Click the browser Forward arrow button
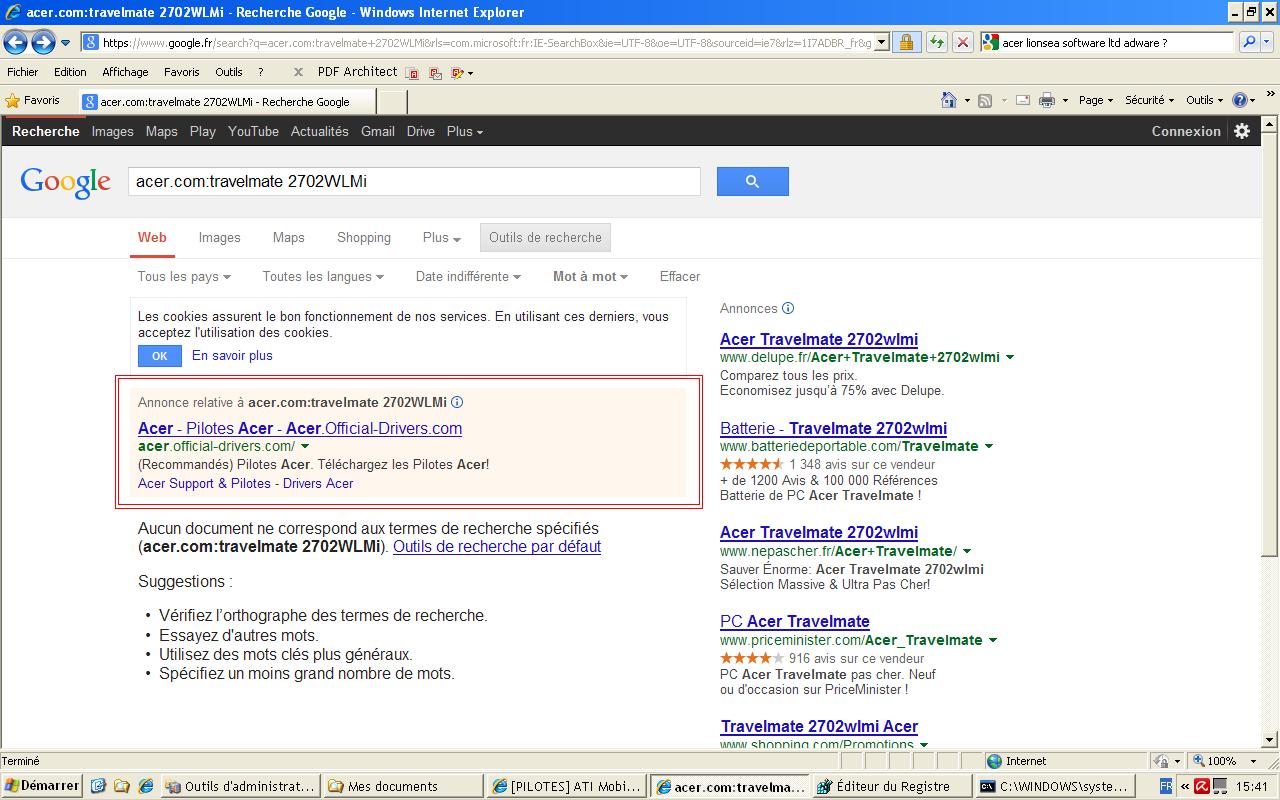This screenshot has width=1280, height=800. tap(43, 42)
